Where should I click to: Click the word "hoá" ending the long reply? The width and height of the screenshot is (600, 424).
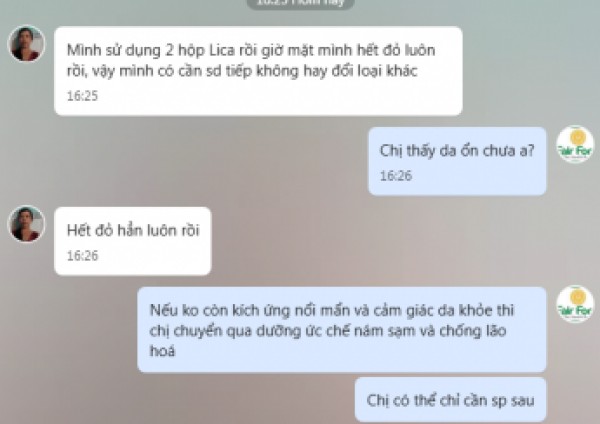point(162,351)
